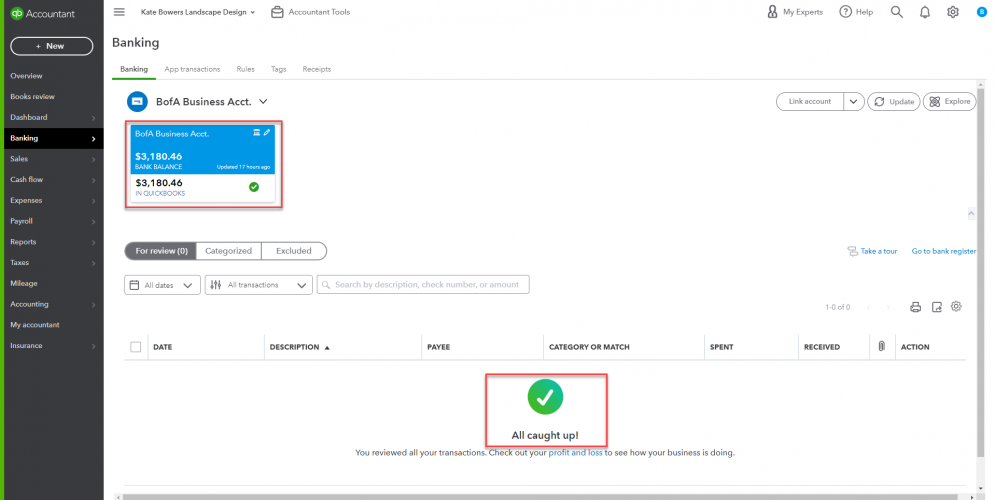This screenshot has height=500, width=995.
Task: Select the BofA Business Acct. card
Action: coord(203,164)
